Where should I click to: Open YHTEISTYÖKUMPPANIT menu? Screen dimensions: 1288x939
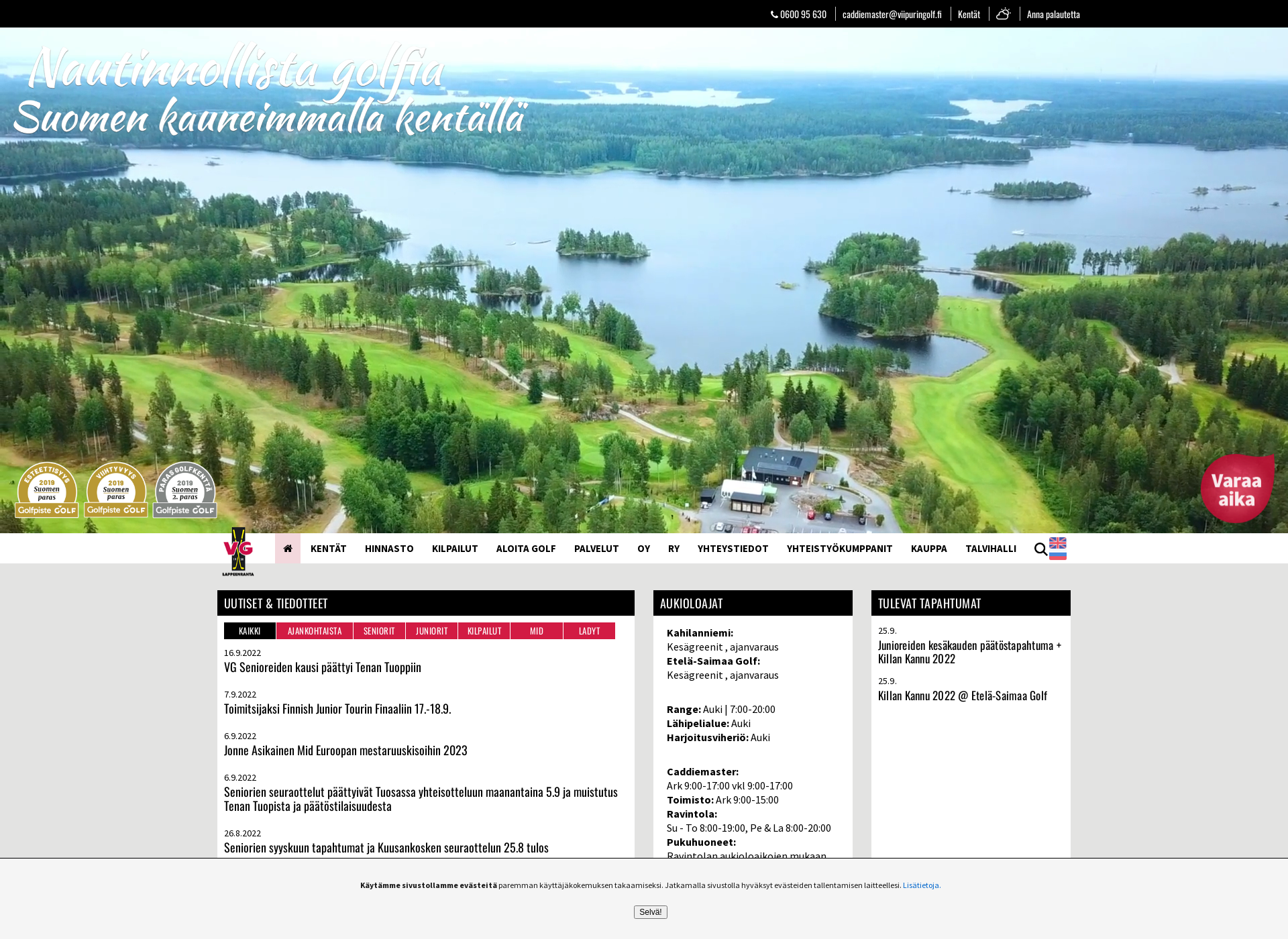pos(839,549)
